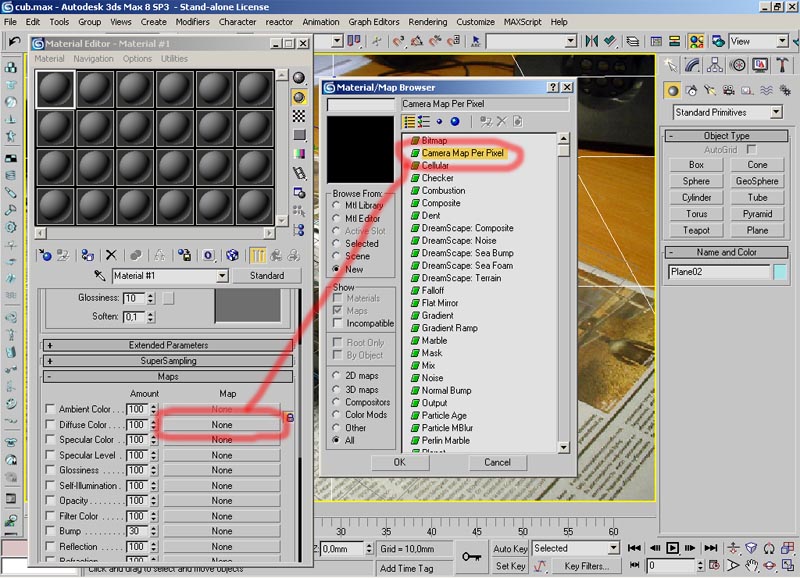Click the Set Keys key icon

point(471,556)
